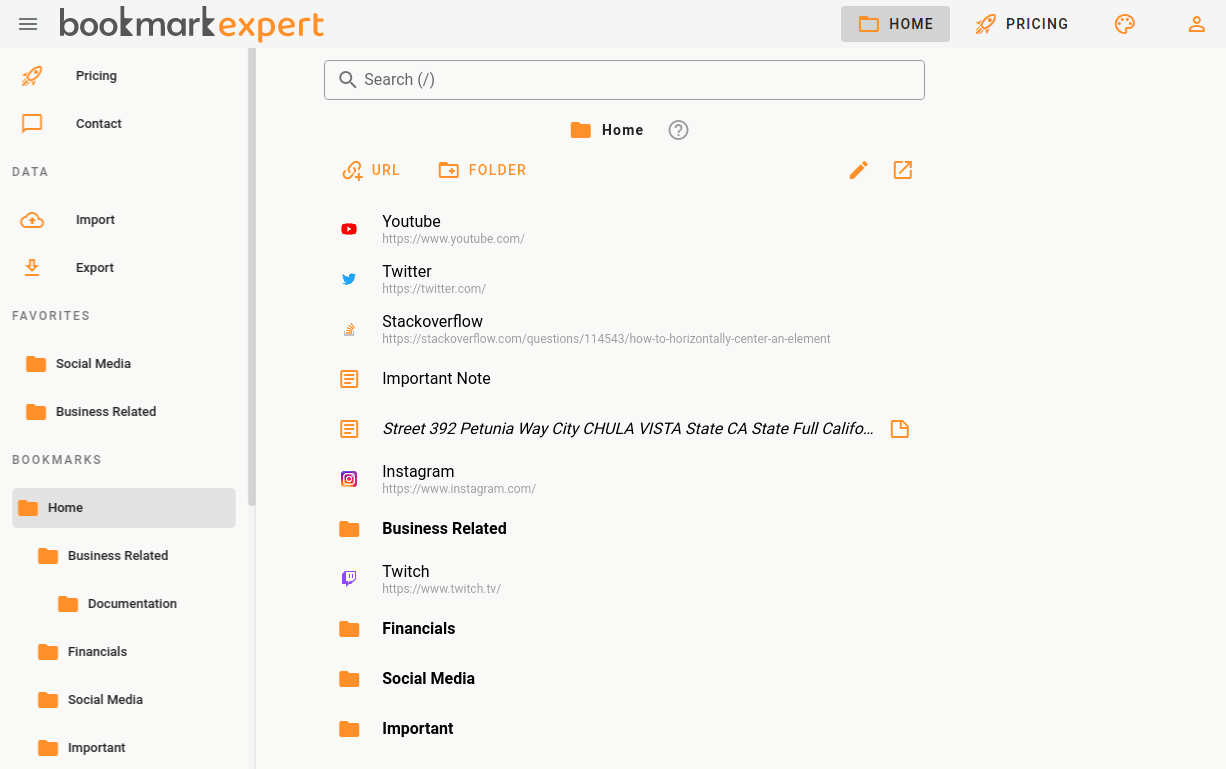Open the user account icon

click(x=1196, y=24)
